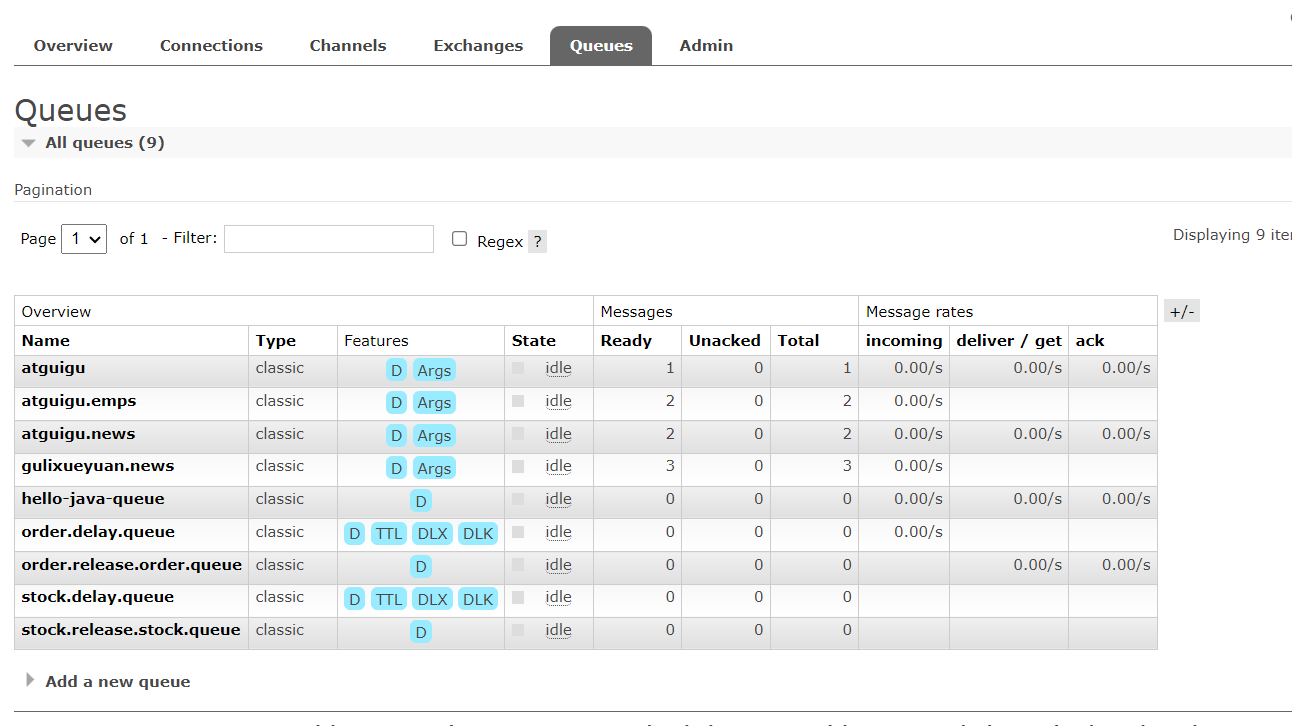Screen dimensions: 1292x726
Task: Sort by the incoming rate column
Action: point(904,341)
